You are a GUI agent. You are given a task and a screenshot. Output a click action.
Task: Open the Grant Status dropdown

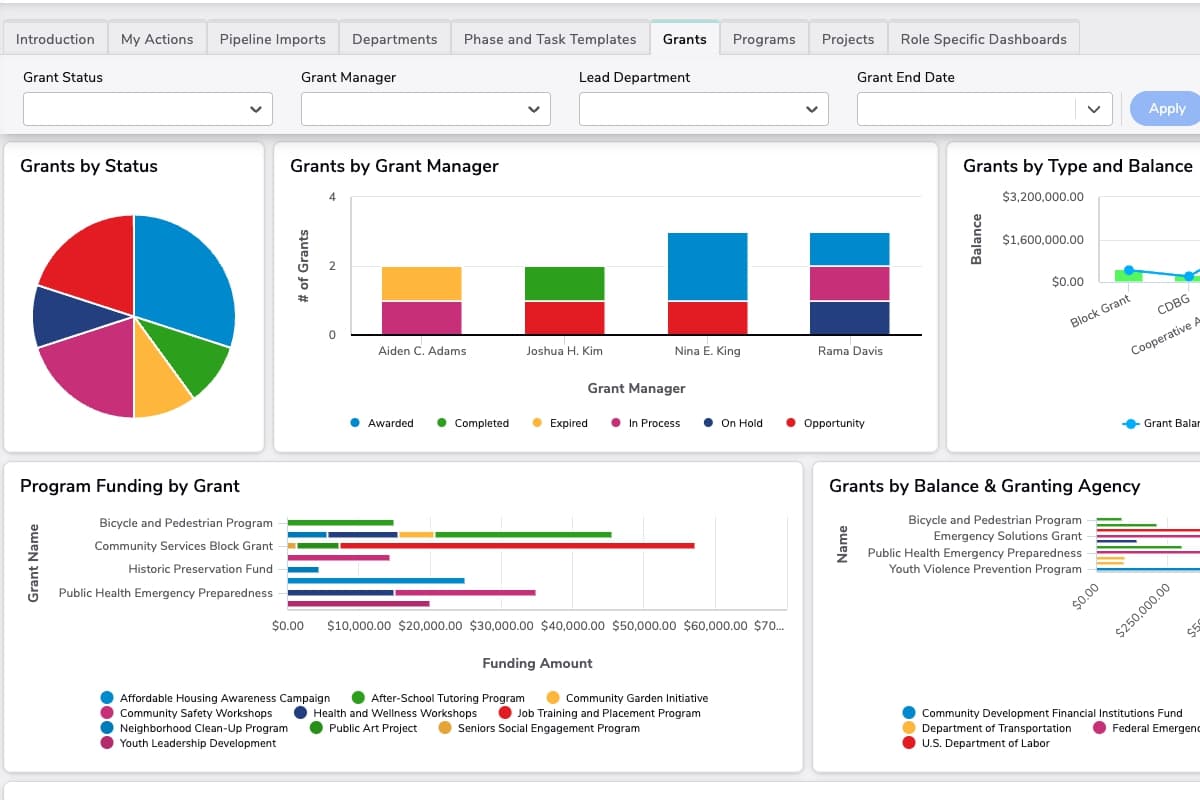coord(146,108)
